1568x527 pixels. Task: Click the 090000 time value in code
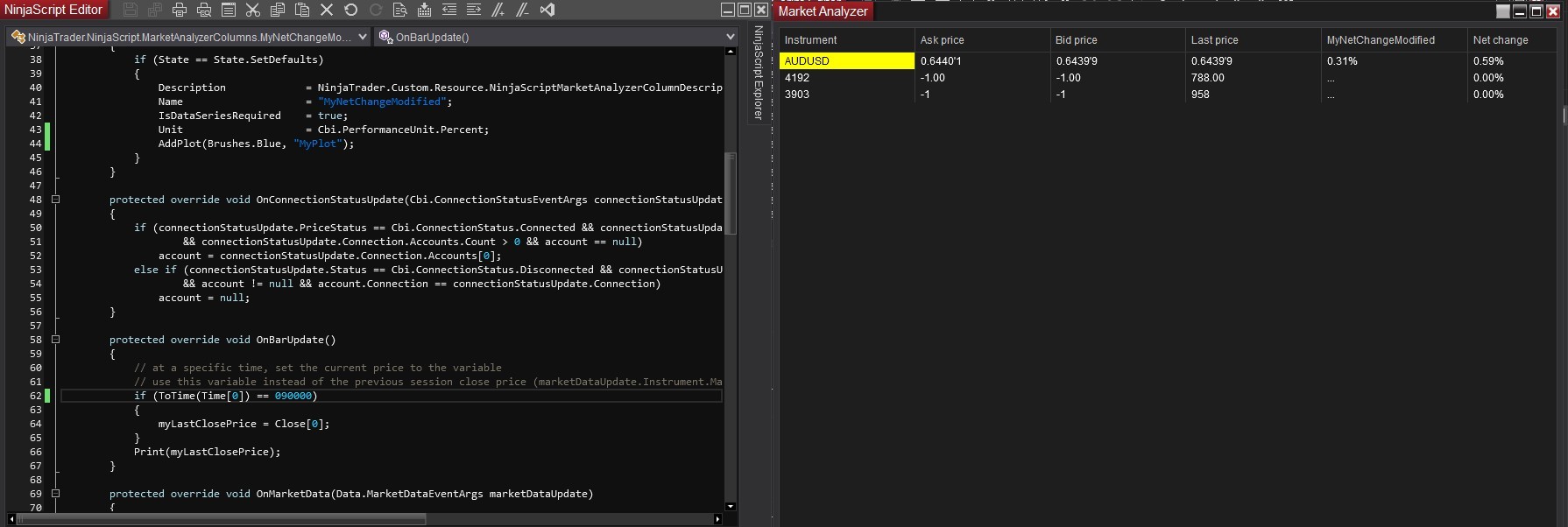pos(293,396)
